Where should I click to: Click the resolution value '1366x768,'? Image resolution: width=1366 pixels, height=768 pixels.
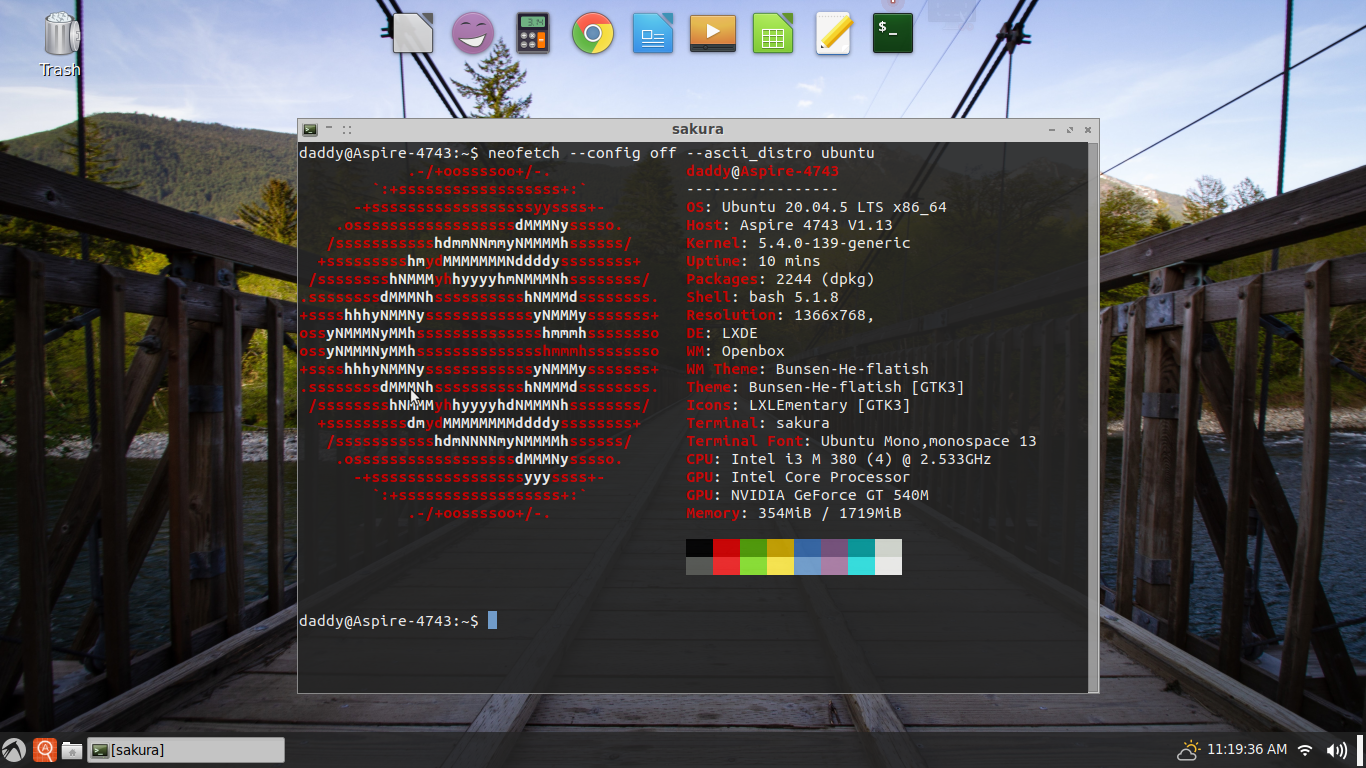pos(834,315)
